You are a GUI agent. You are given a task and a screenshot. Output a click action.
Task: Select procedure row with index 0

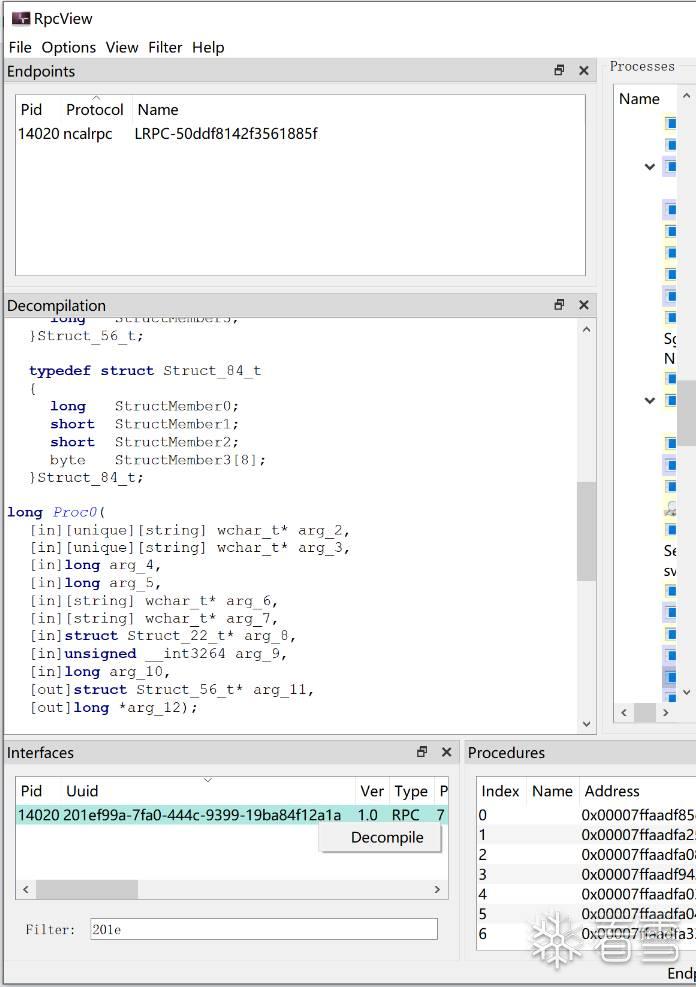(586, 815)
